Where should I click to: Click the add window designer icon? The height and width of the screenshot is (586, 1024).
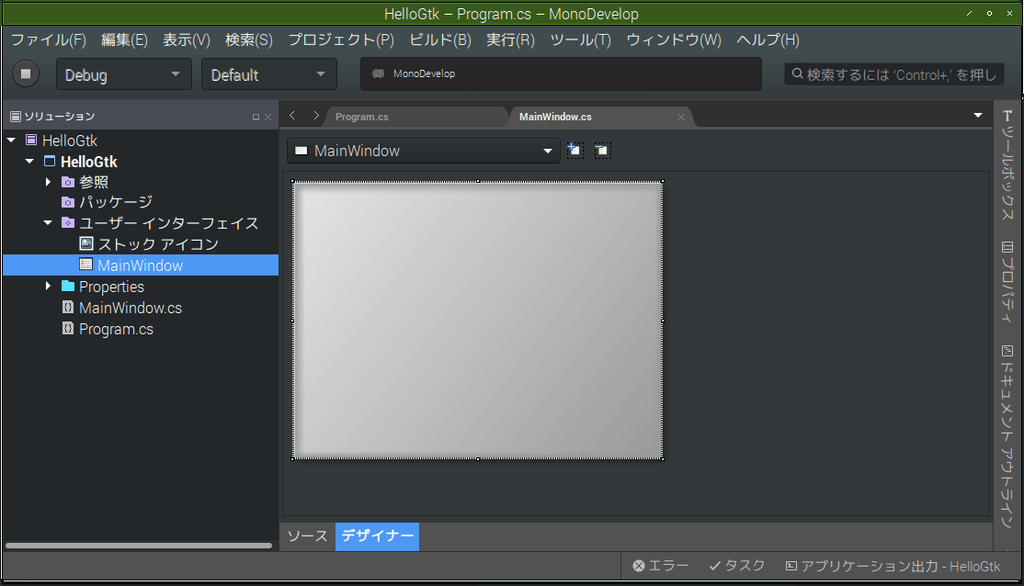click(x=575, y=150)
